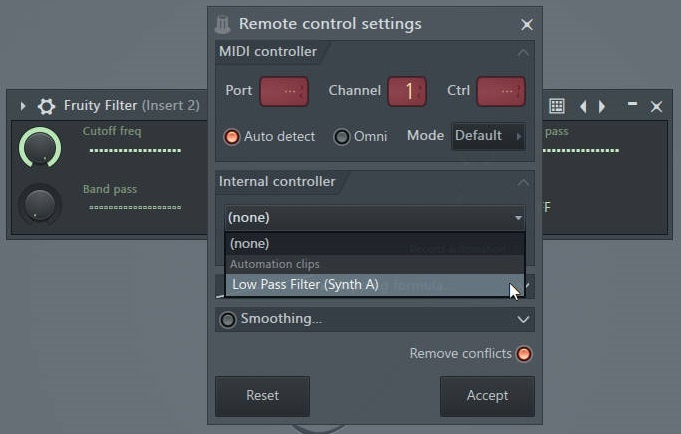This screenshot has height=434, width=681.
Task: Open Fruity Filter gear settings icon
Action: 46,106
